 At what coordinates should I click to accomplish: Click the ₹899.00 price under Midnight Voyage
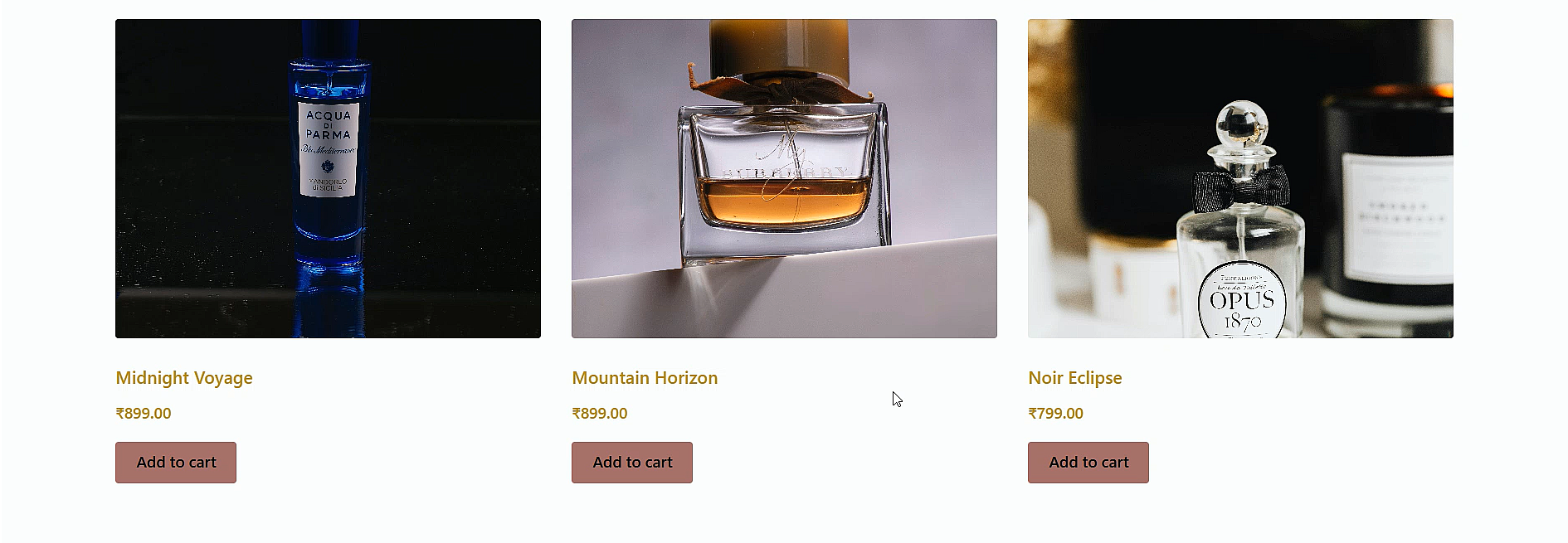click(x=144, y=413)
